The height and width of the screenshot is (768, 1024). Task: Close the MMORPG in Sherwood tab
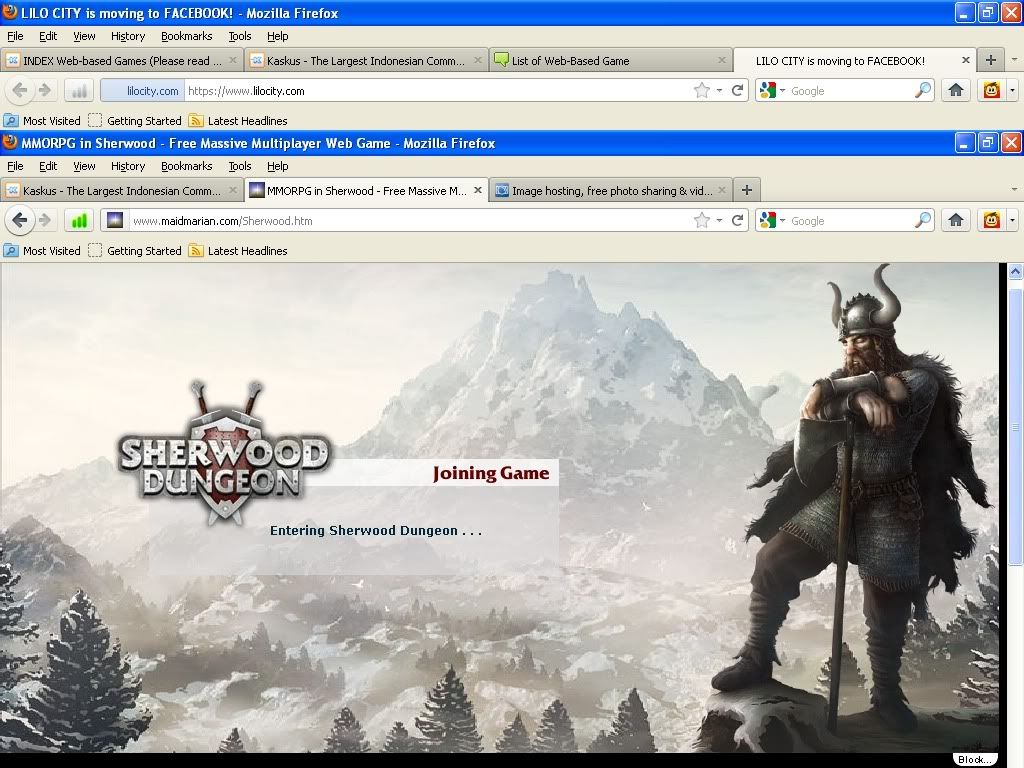(478, 190)
